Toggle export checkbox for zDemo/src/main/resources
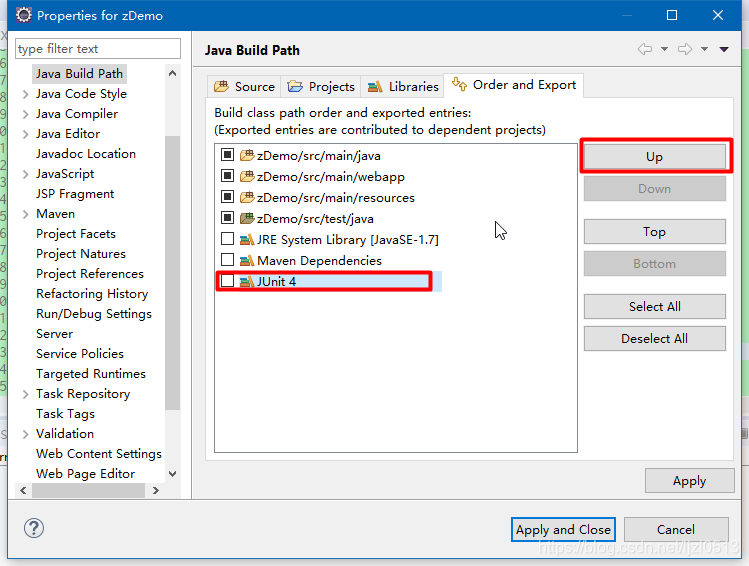Screen dimensions: 749x566 point(227,197)
